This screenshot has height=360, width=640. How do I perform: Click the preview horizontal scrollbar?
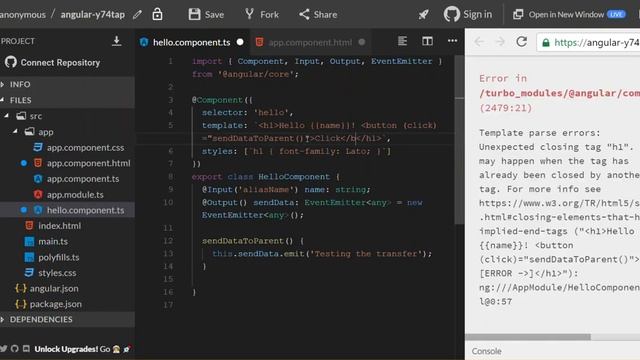tap(528, 337)
